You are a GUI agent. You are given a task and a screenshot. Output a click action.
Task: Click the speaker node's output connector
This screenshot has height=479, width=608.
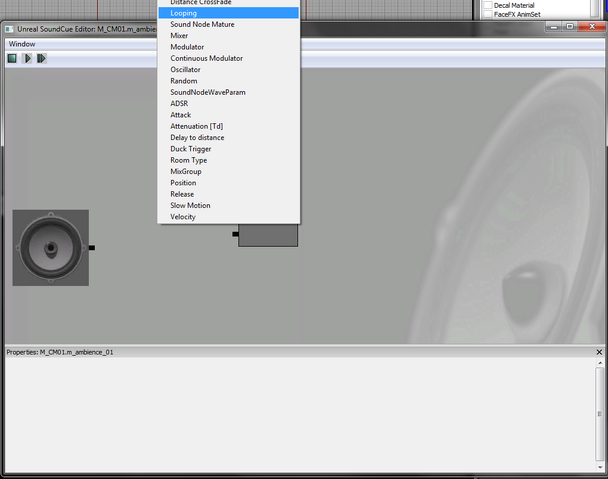[92, 247]
